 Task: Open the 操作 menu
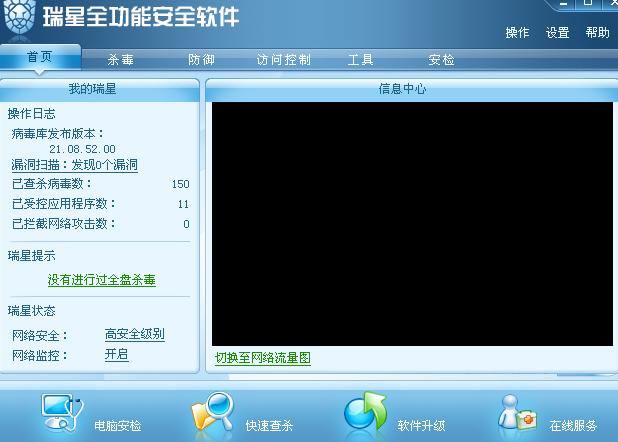[x=517, y=33]
